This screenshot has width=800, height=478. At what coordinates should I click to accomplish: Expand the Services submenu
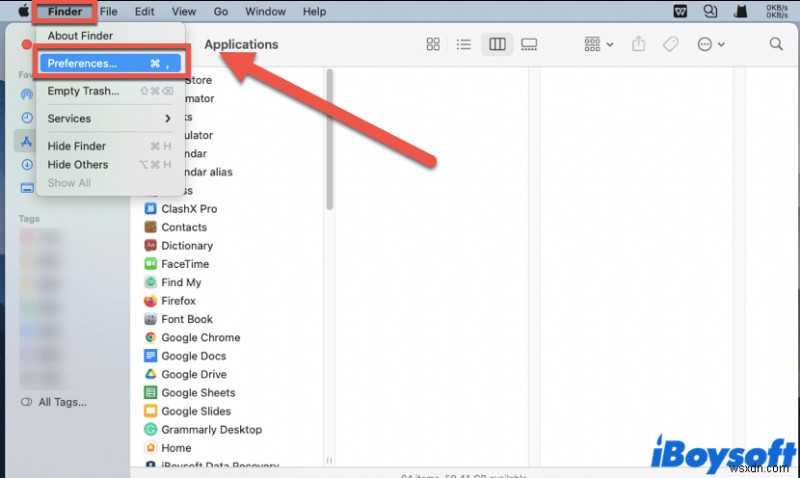110,118
